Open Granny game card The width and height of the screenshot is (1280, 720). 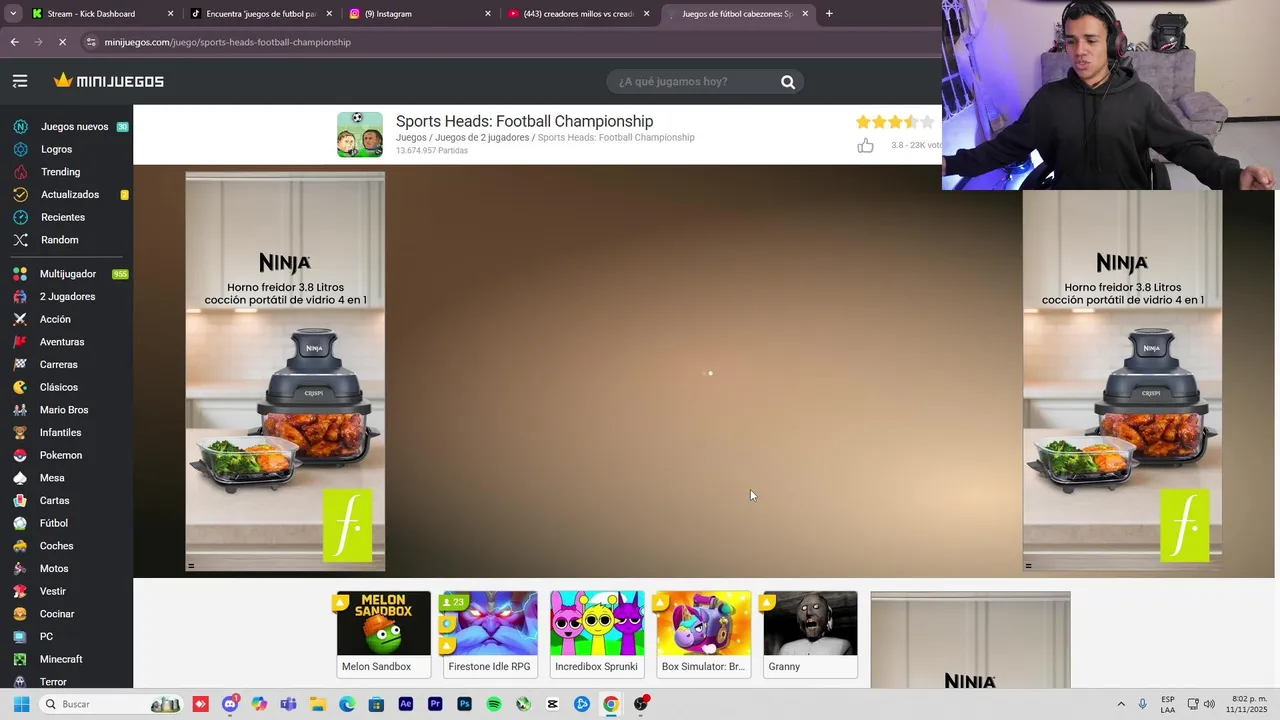[810, 634]
